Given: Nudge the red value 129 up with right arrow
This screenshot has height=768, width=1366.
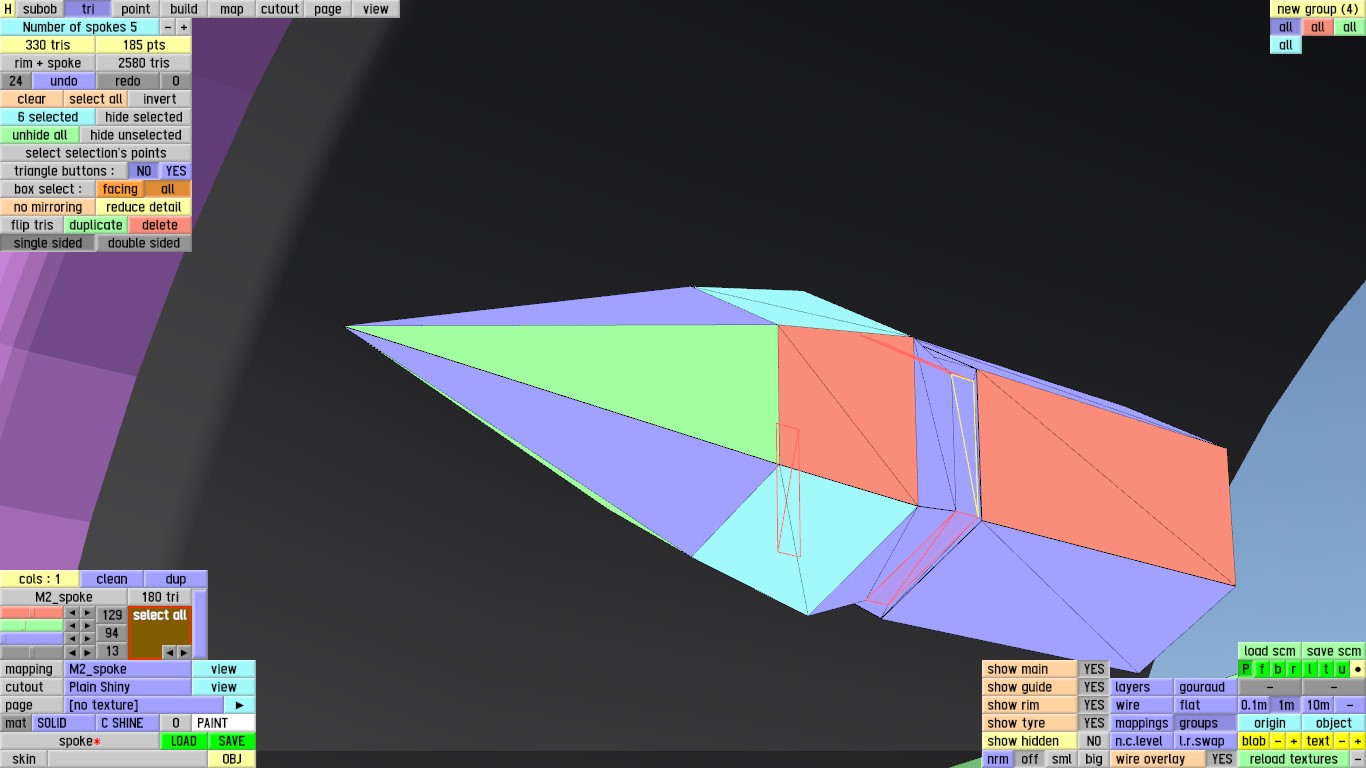Looking at the screenshot, I should click(87, 613).
